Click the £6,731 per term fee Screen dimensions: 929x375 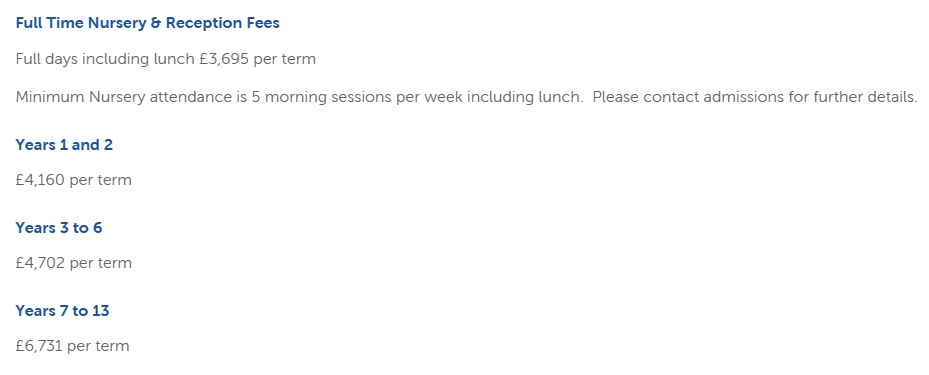[x=72, y=346]
